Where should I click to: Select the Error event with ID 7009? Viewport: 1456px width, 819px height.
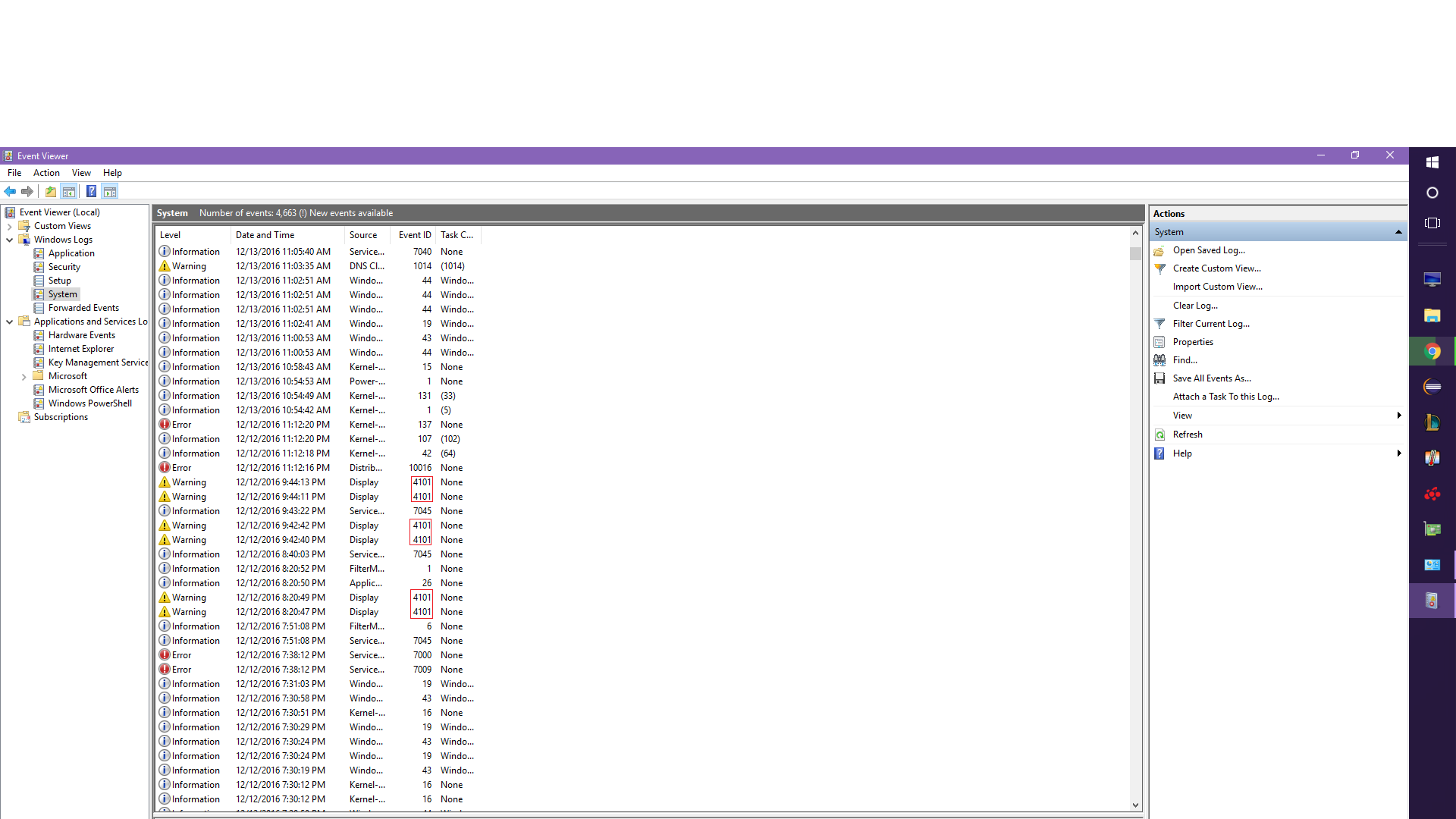(x=318, y=670)
